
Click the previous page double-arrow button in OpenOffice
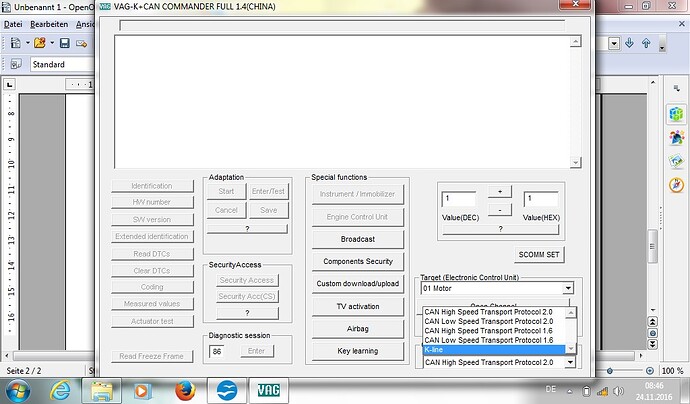653,321
